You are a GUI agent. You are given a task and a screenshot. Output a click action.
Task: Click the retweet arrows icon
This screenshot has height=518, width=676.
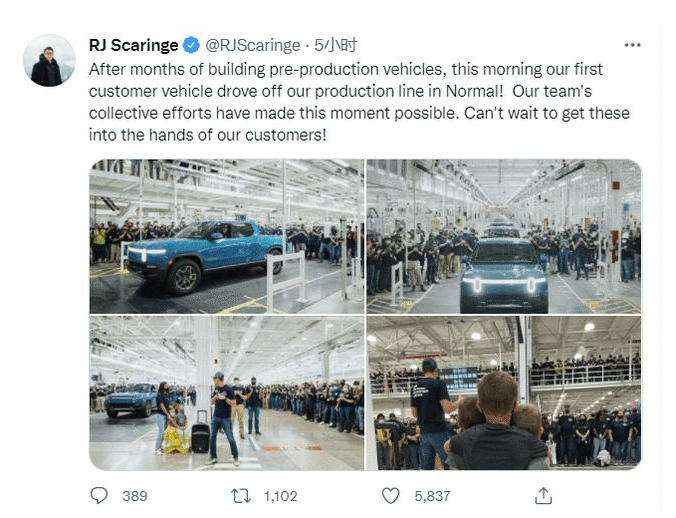click(240, 495)
